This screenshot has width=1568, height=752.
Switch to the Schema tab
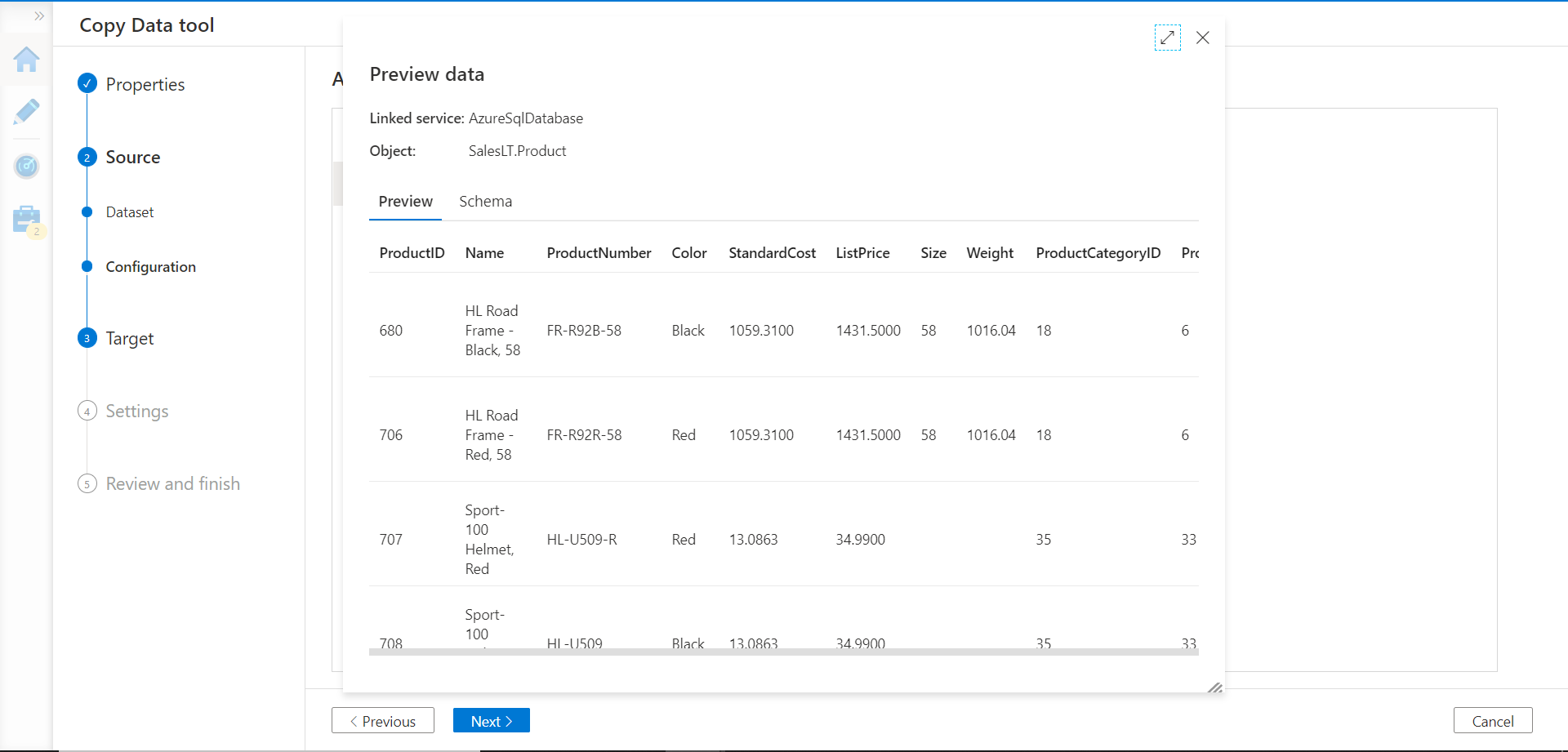point(485,202)
